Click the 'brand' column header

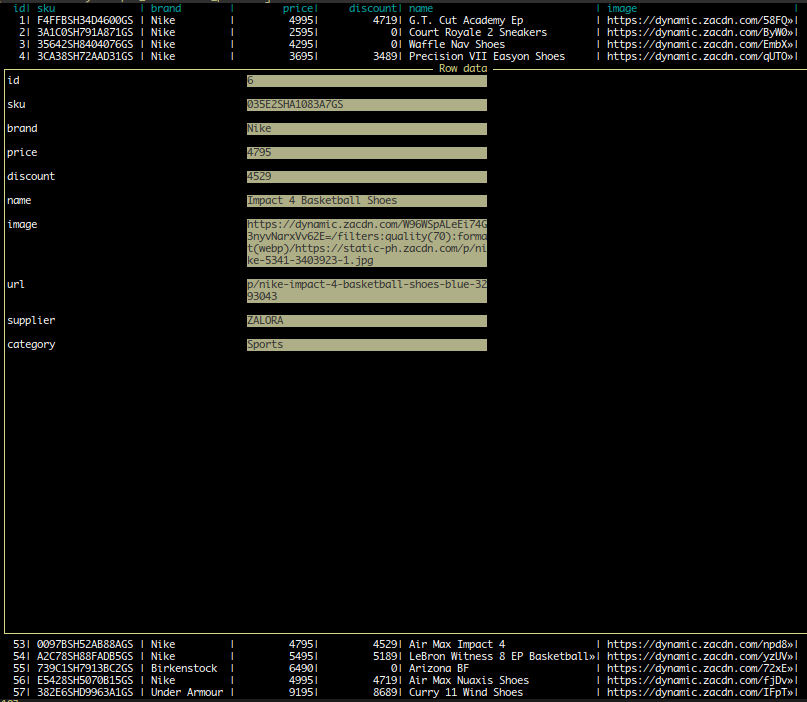tap(166, 8)
